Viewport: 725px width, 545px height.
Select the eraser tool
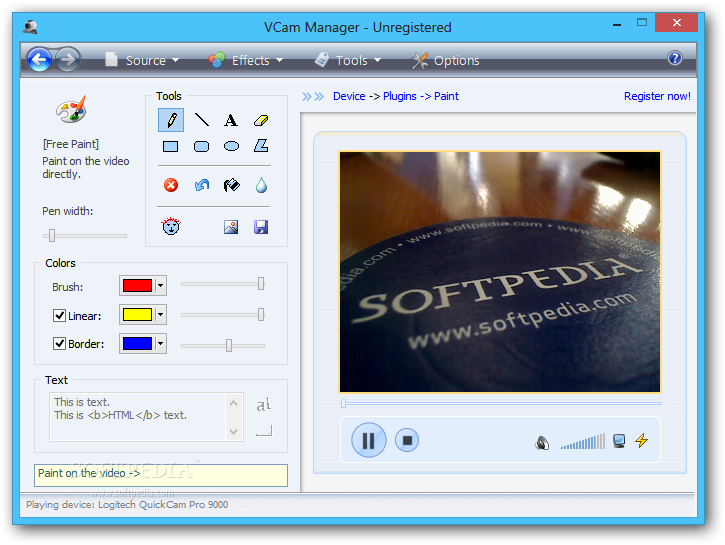[261, 121]
